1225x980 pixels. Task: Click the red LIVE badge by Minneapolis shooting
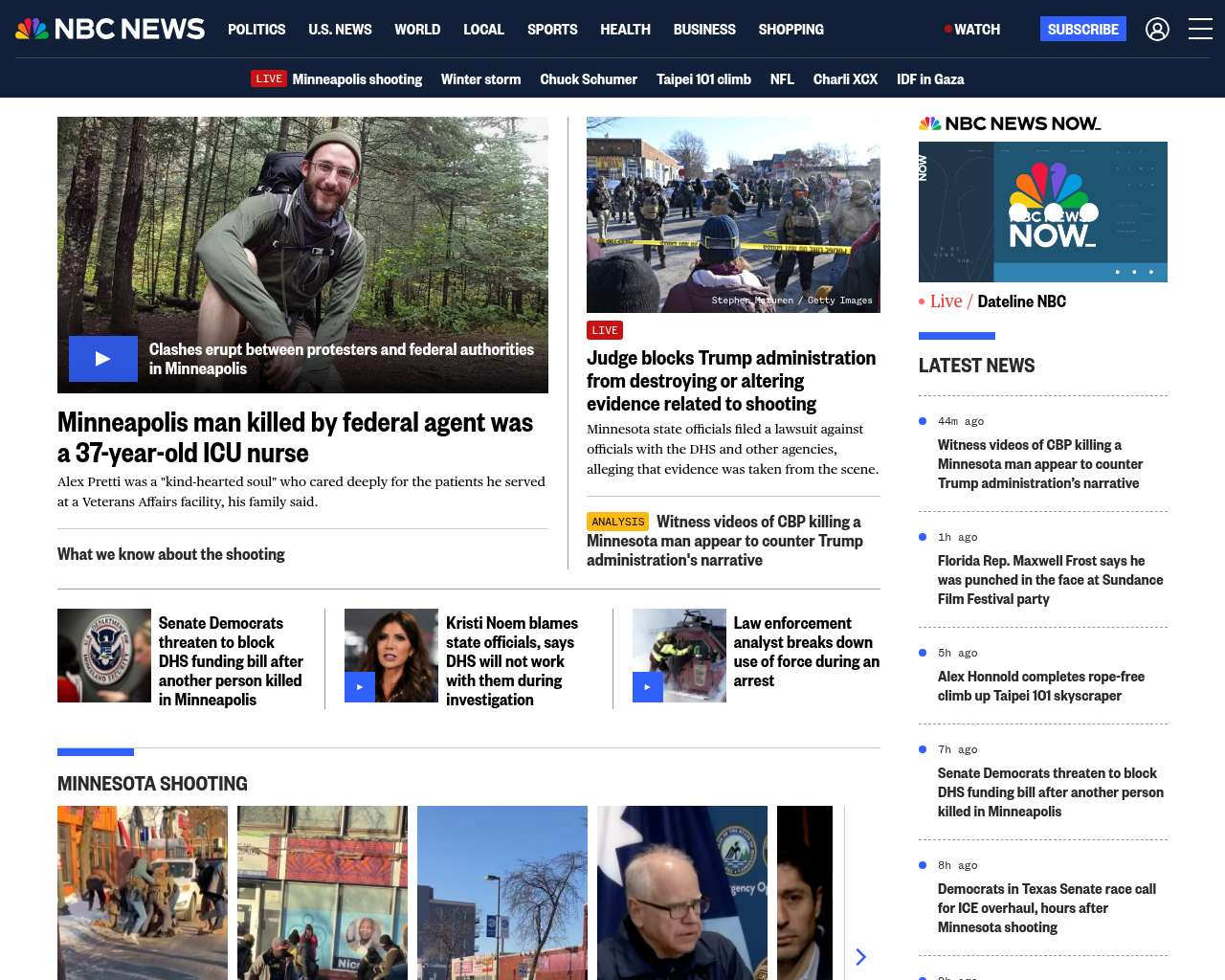coord(269,78)
